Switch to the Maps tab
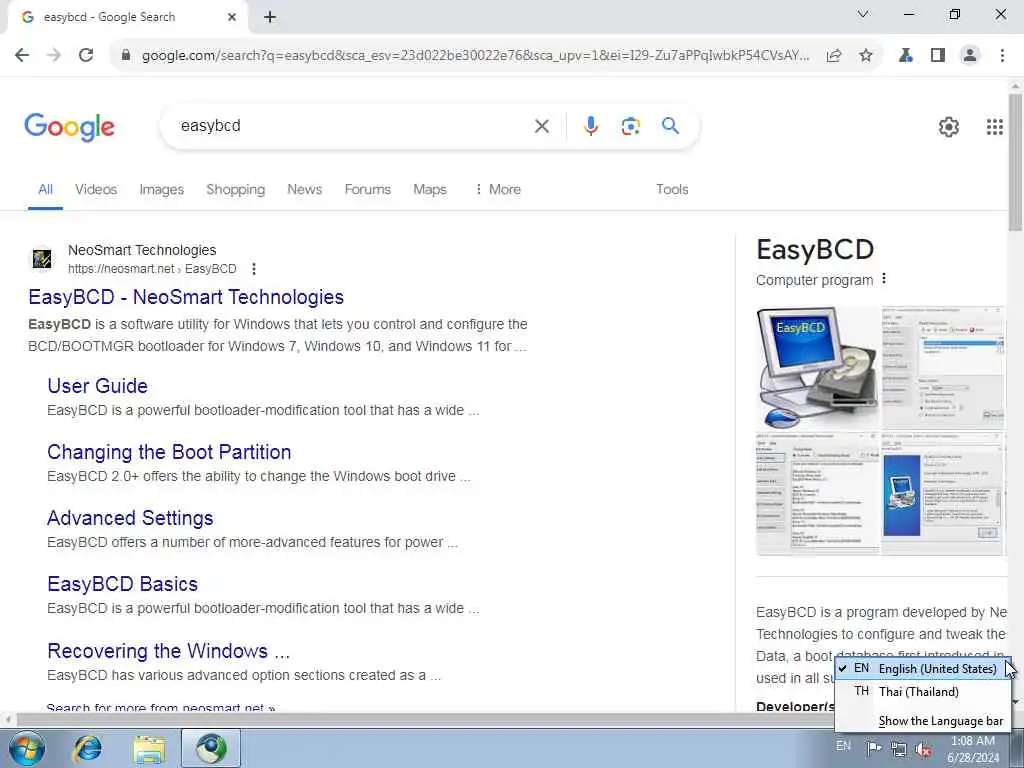The width and height of the screenshot is (1024, 768). 430,189
